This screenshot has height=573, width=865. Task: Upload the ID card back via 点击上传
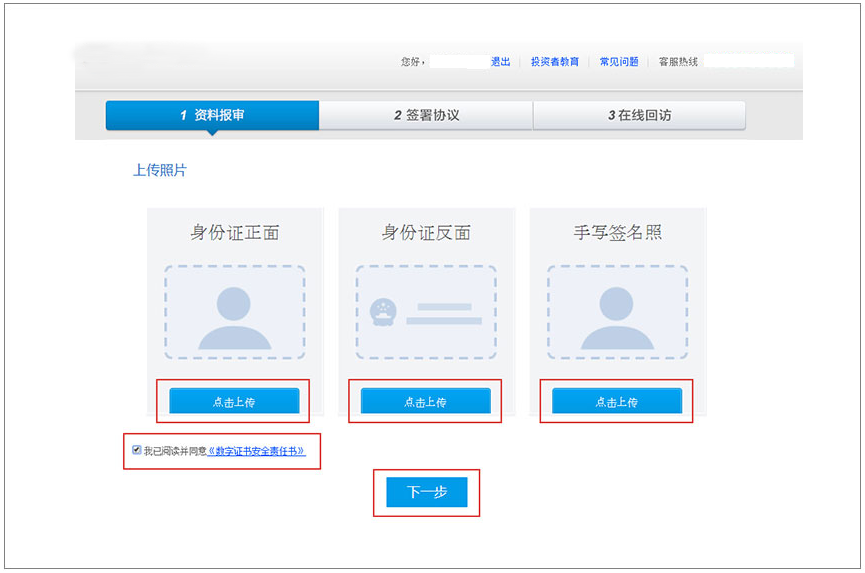[425, 401]
